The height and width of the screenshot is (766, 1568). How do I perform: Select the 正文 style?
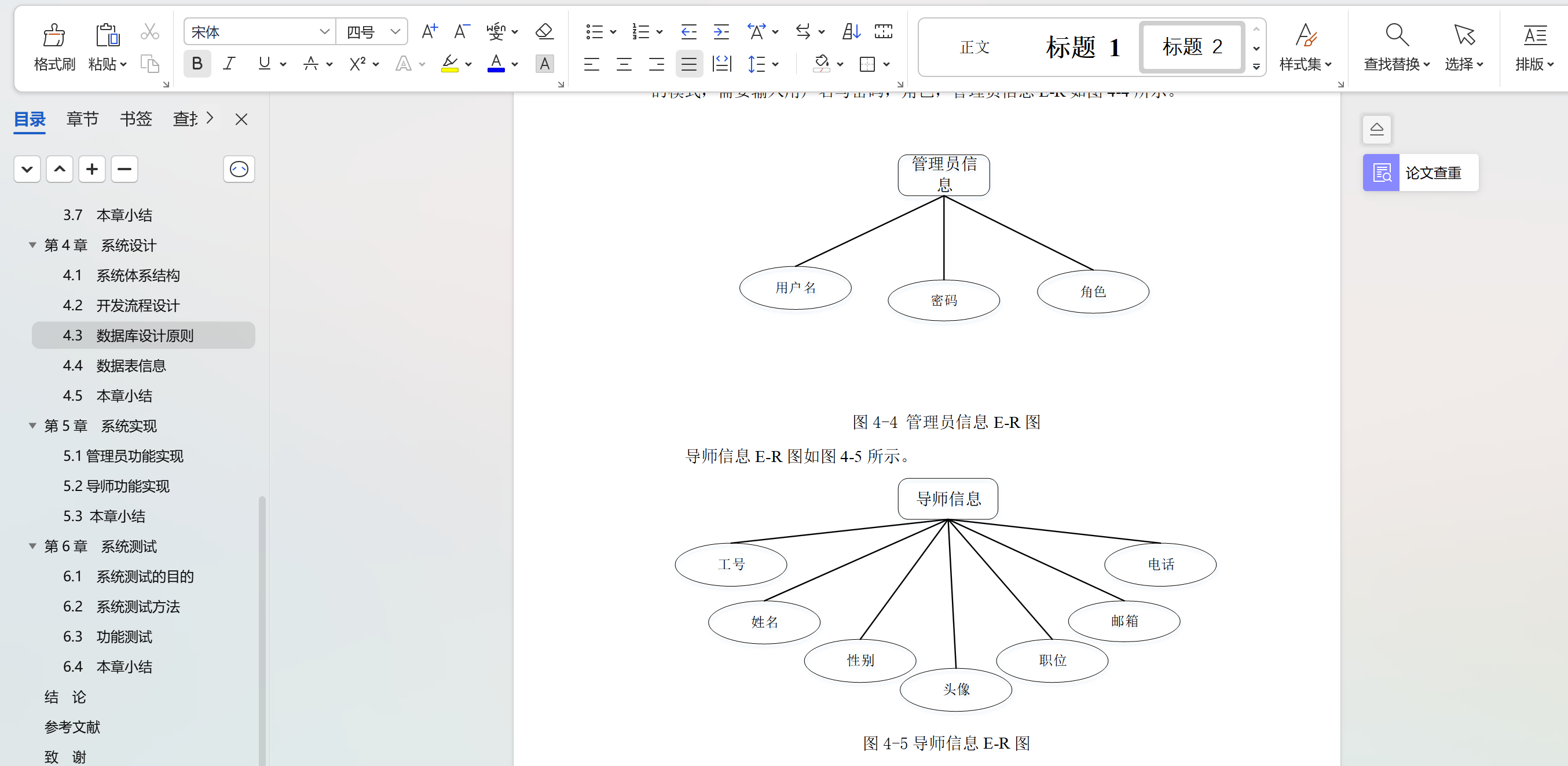[974, 47]
